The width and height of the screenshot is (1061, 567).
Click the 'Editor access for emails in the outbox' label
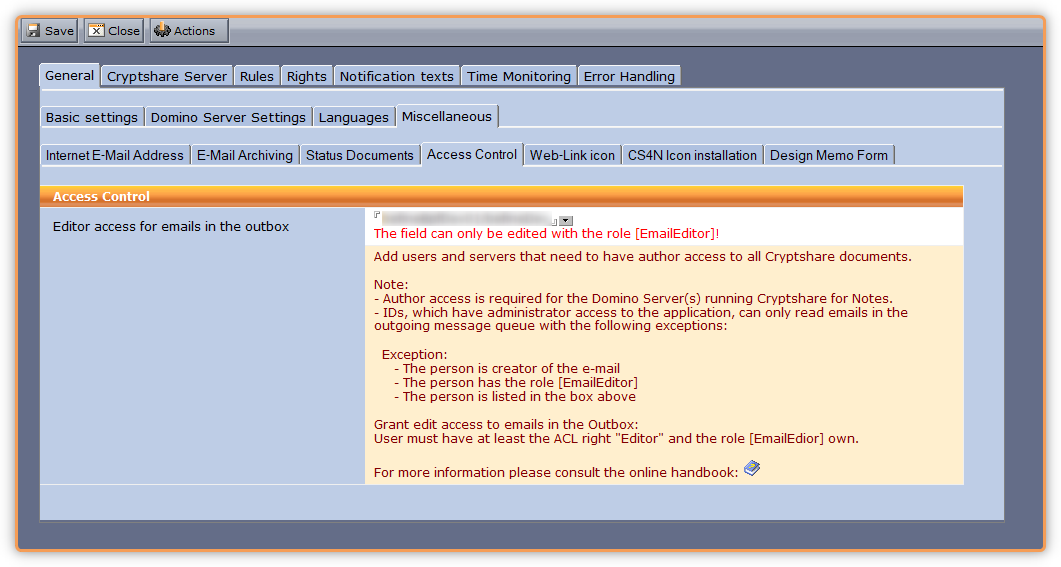pyautogui.click(x=171, y=227)
